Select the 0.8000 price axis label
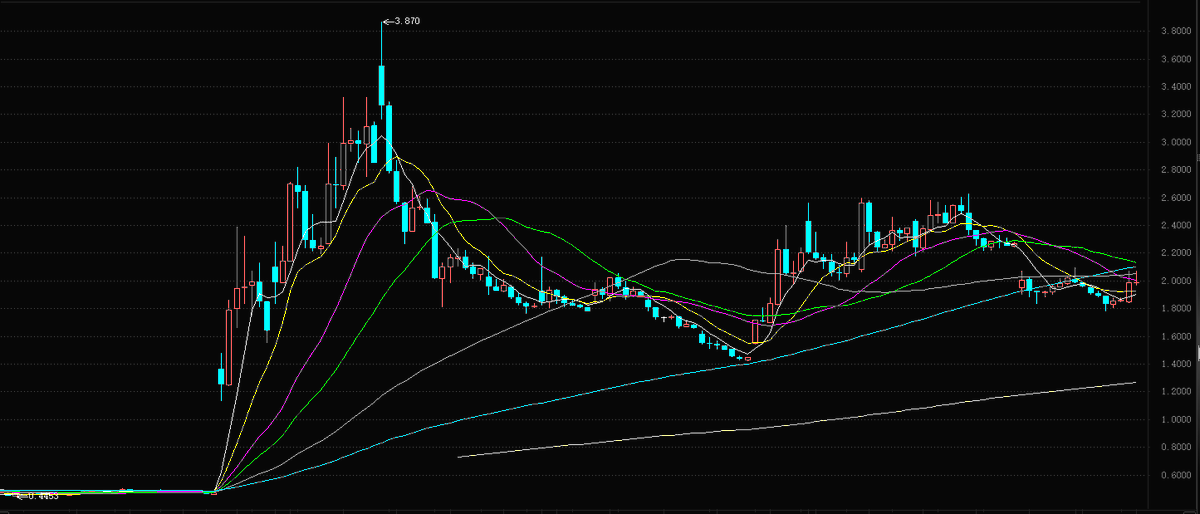Image resolution: width=1200 pixels, height=514 pixels. pos(1175,447)
